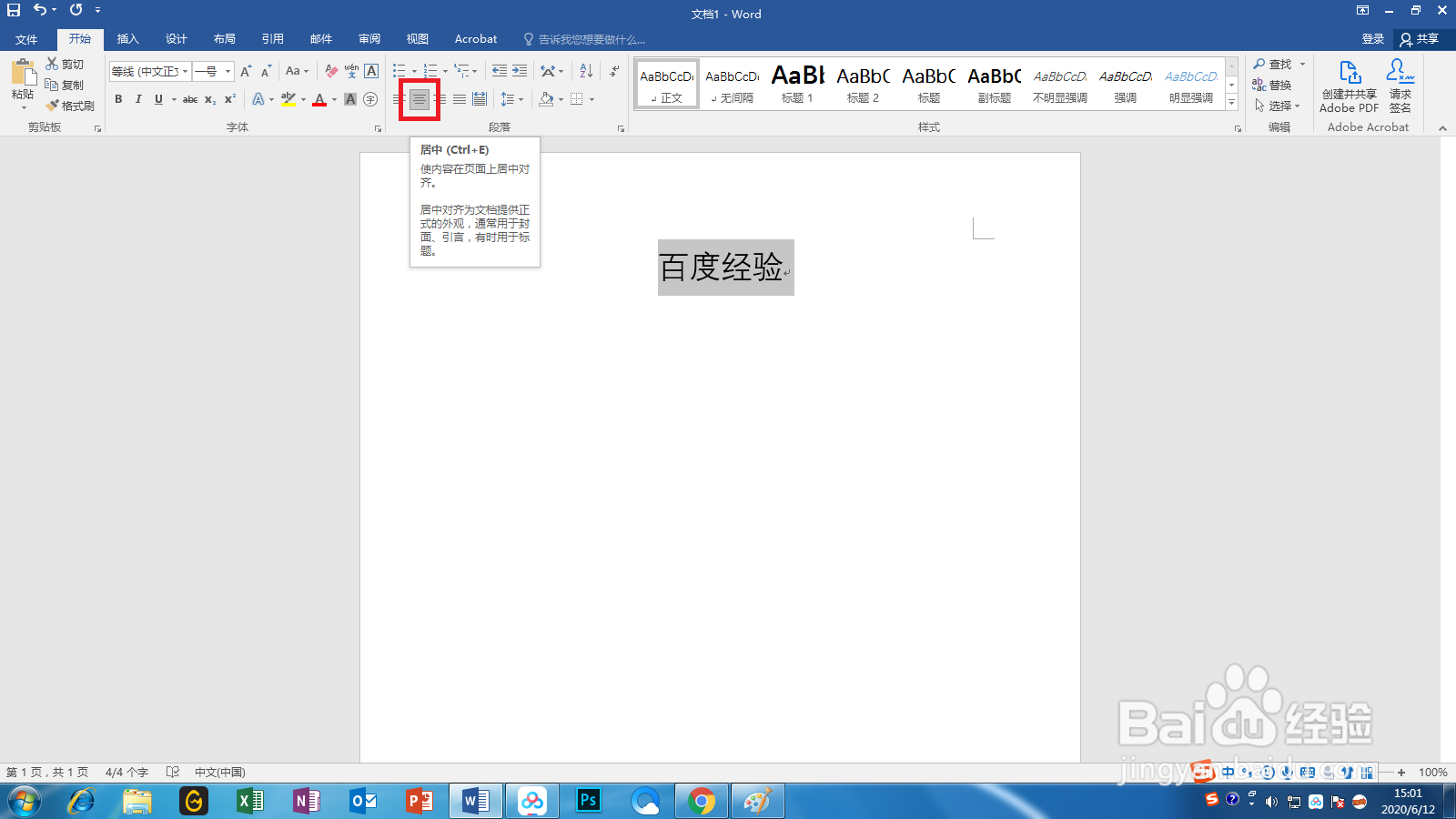Apply red font color
This screenshot has height=819, width=1456.
319,99
